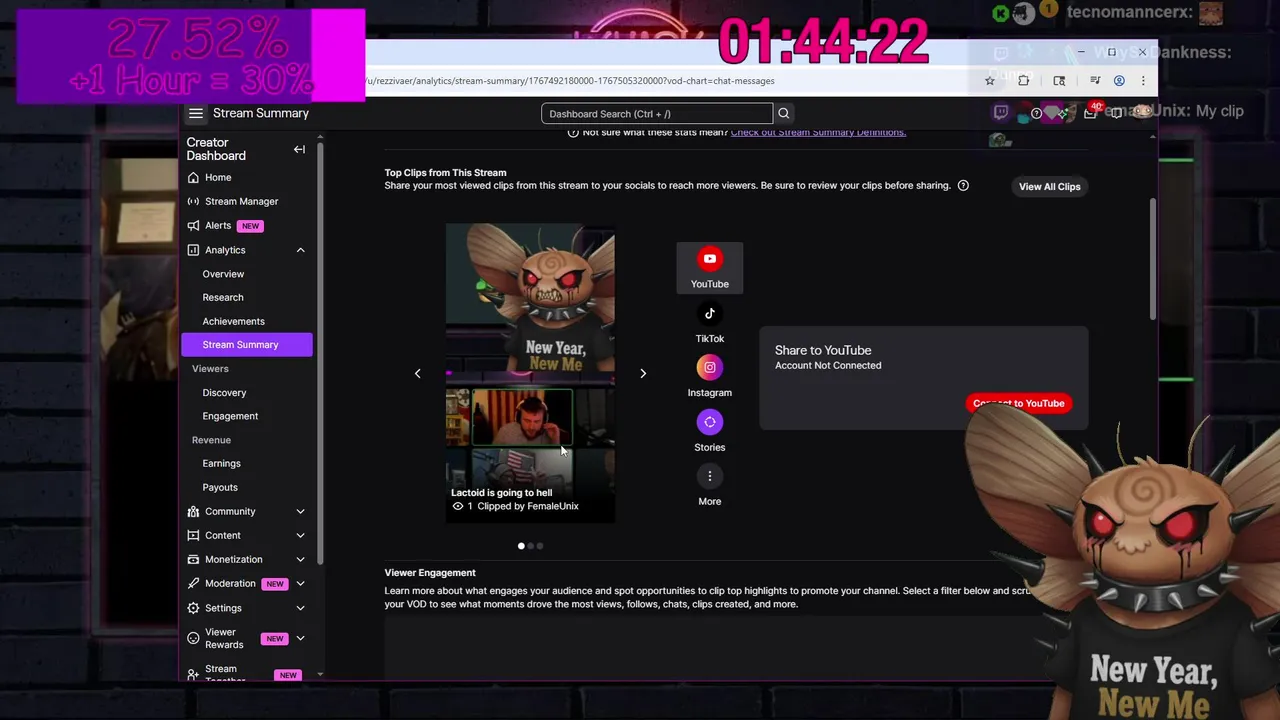This screenshot has width=1280, height=720.
Task: Open the Overview analytics page
Action: tap(223, 274)
